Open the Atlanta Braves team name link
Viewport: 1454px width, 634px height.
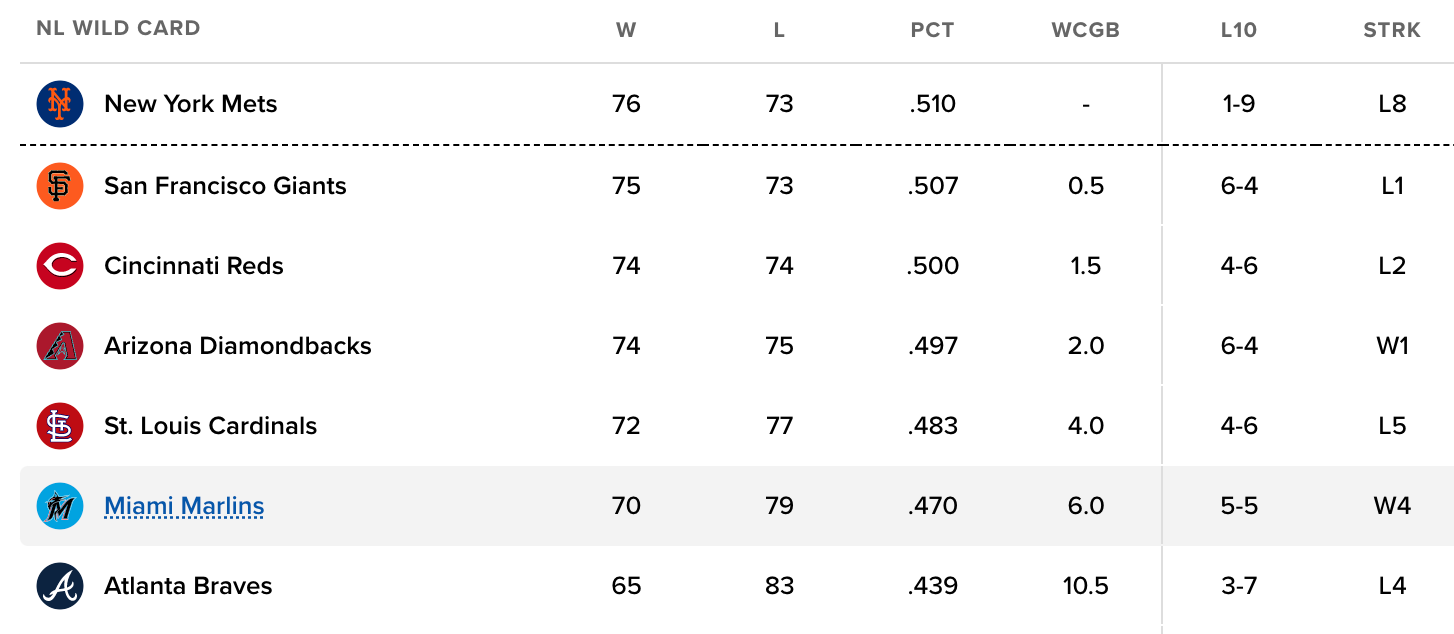(188, 586)
